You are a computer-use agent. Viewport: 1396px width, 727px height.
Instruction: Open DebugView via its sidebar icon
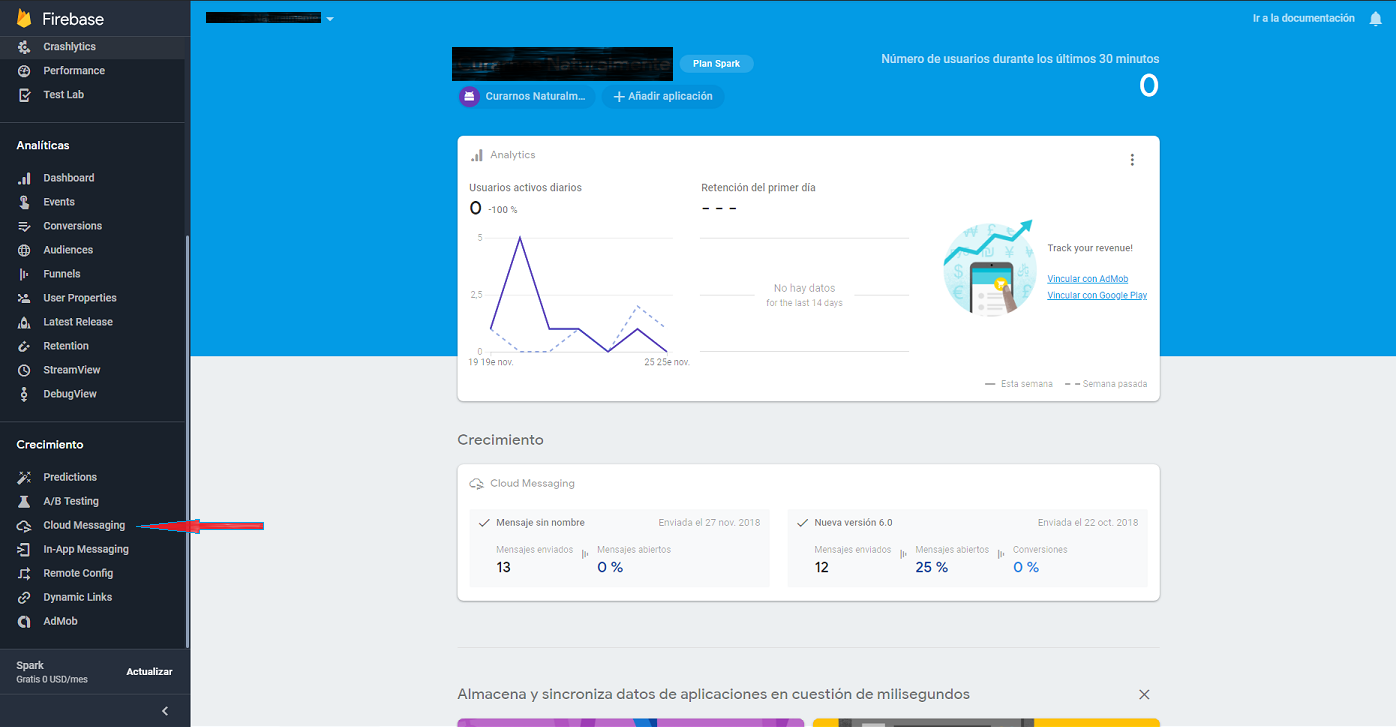pyautogui.click(x=25, y=394)
